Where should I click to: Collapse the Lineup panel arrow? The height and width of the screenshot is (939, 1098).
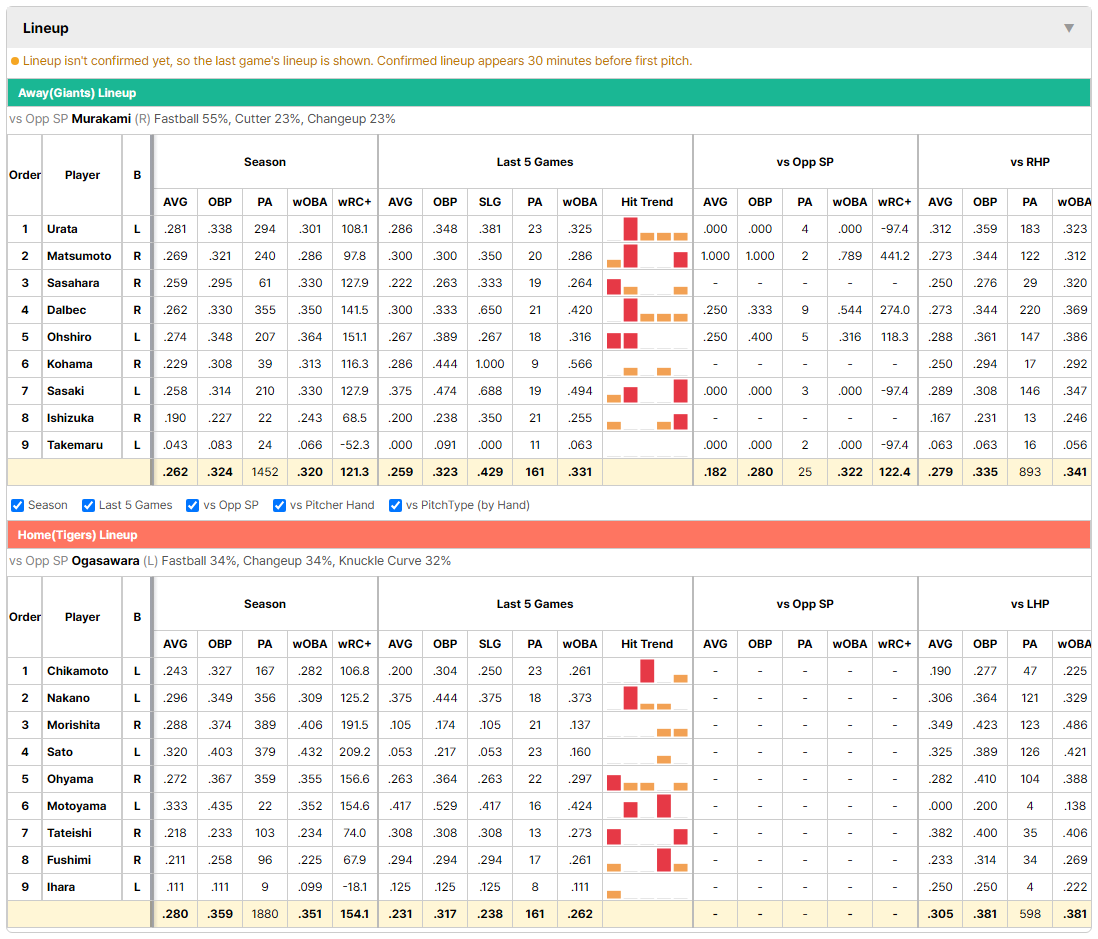tap(1069, 28)
